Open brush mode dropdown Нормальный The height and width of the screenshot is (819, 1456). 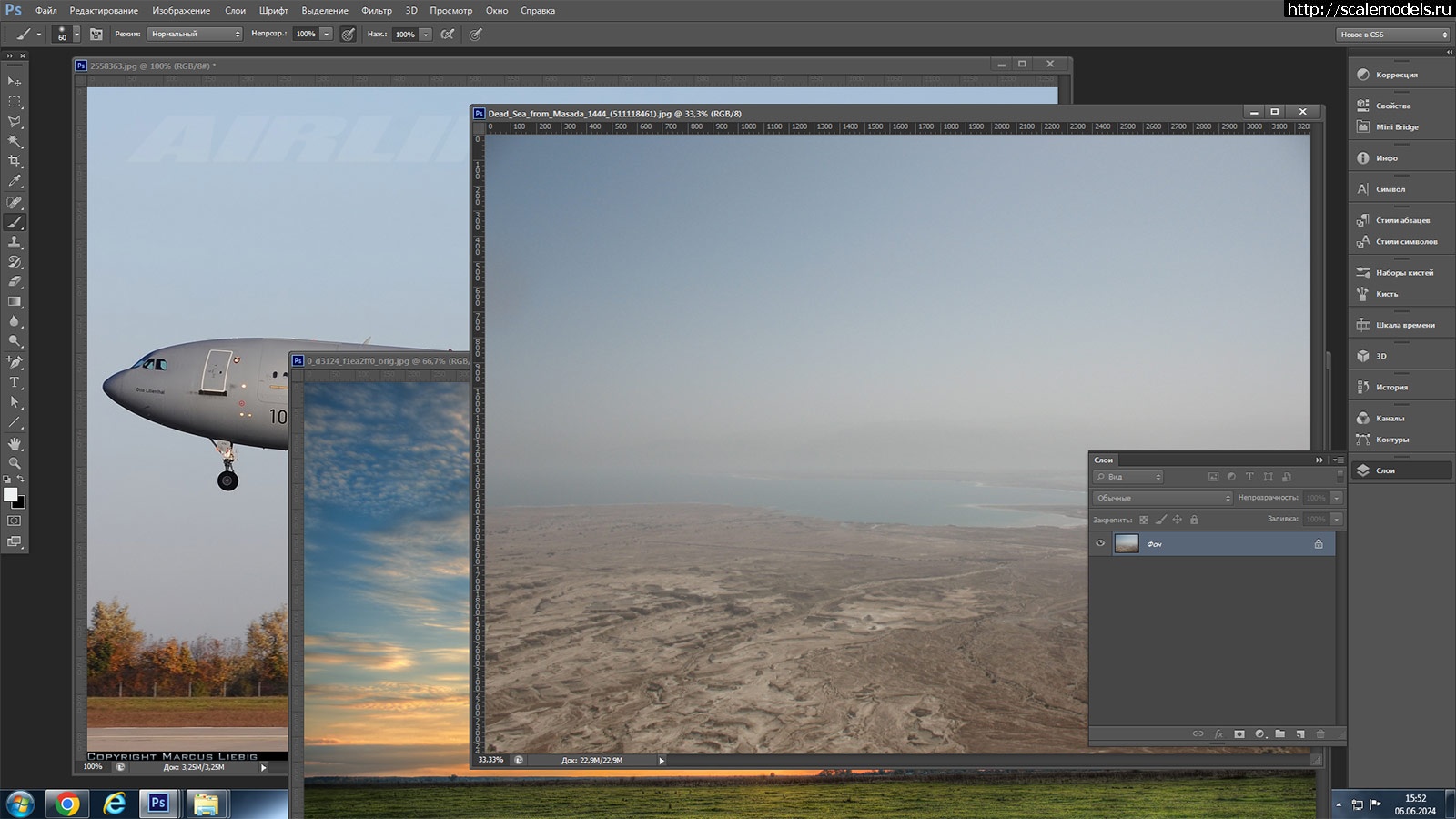pos(195,34)
